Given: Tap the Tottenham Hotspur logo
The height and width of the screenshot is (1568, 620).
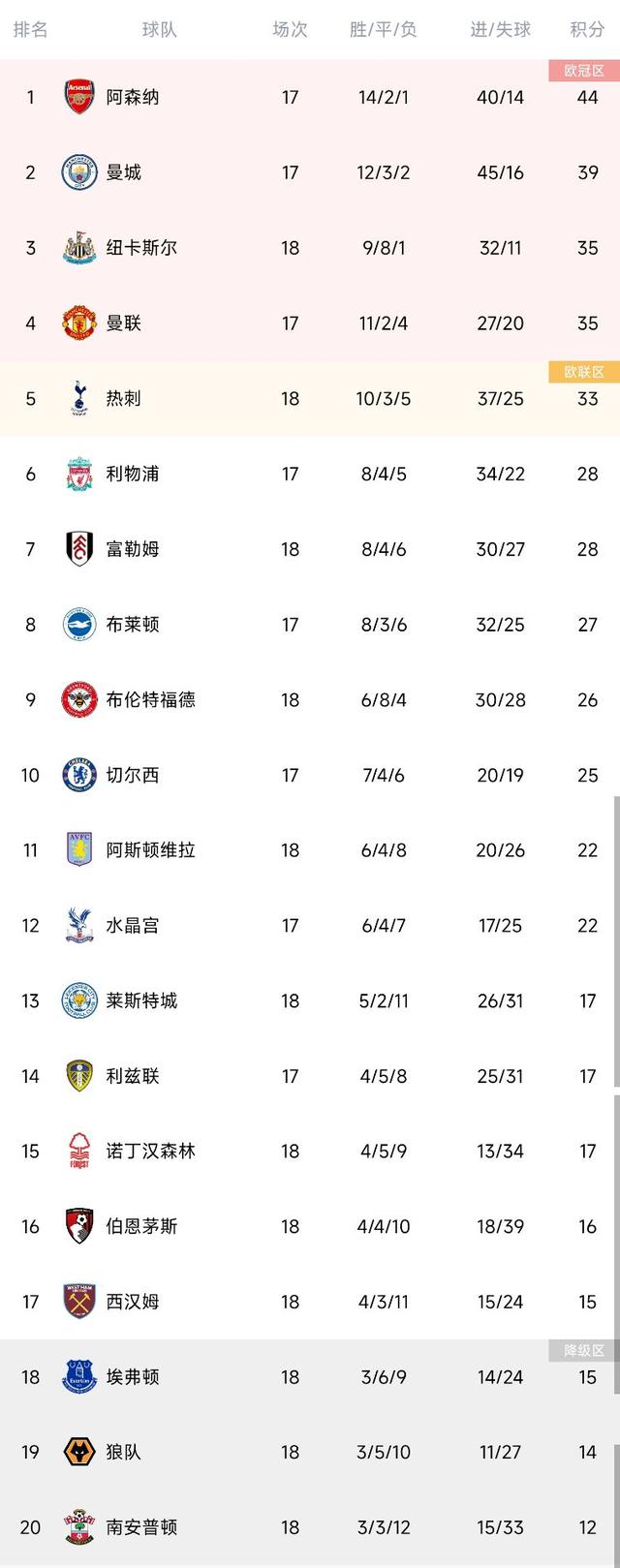Looking at the screenshot, I should pyautogui.click(x=78, y=398).
